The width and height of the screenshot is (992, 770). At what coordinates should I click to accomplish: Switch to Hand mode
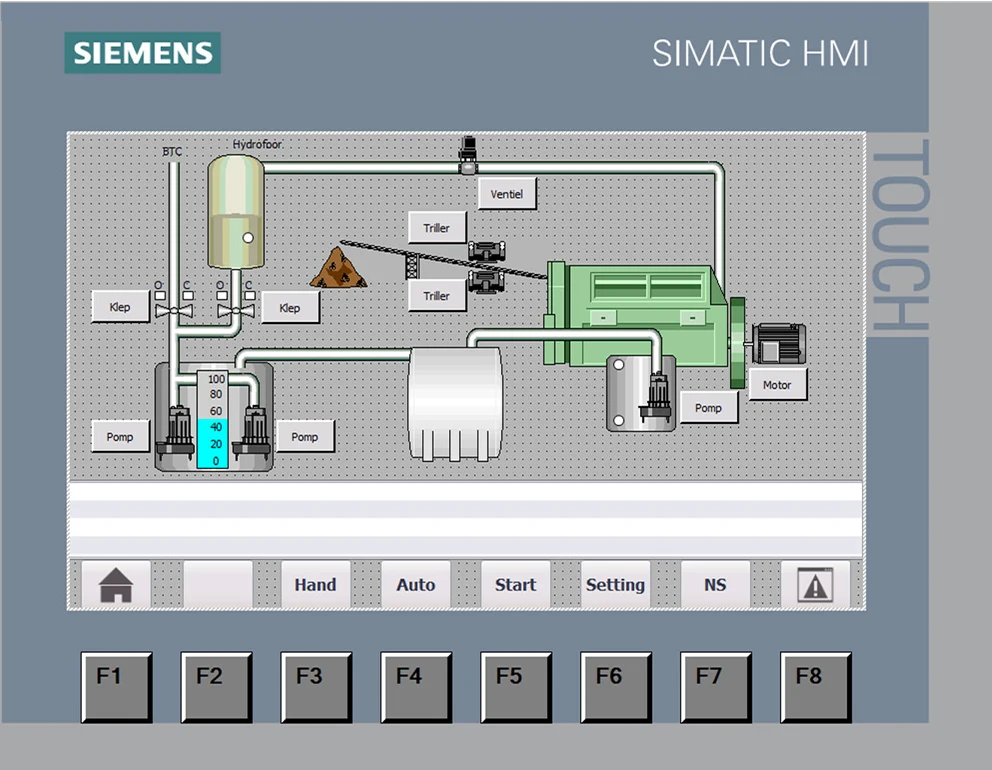point(316,585)
